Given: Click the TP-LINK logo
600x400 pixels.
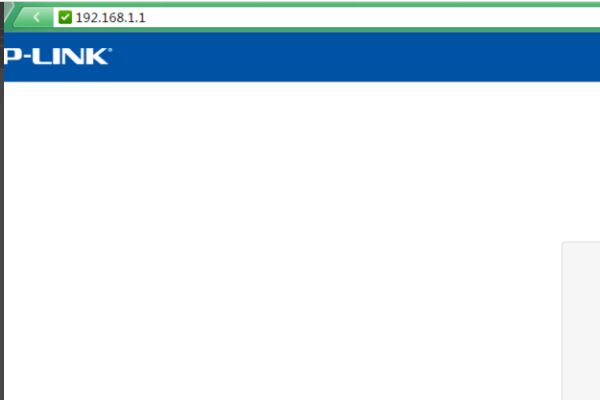Looking at the screenshot, I should [x=57, y=57].
